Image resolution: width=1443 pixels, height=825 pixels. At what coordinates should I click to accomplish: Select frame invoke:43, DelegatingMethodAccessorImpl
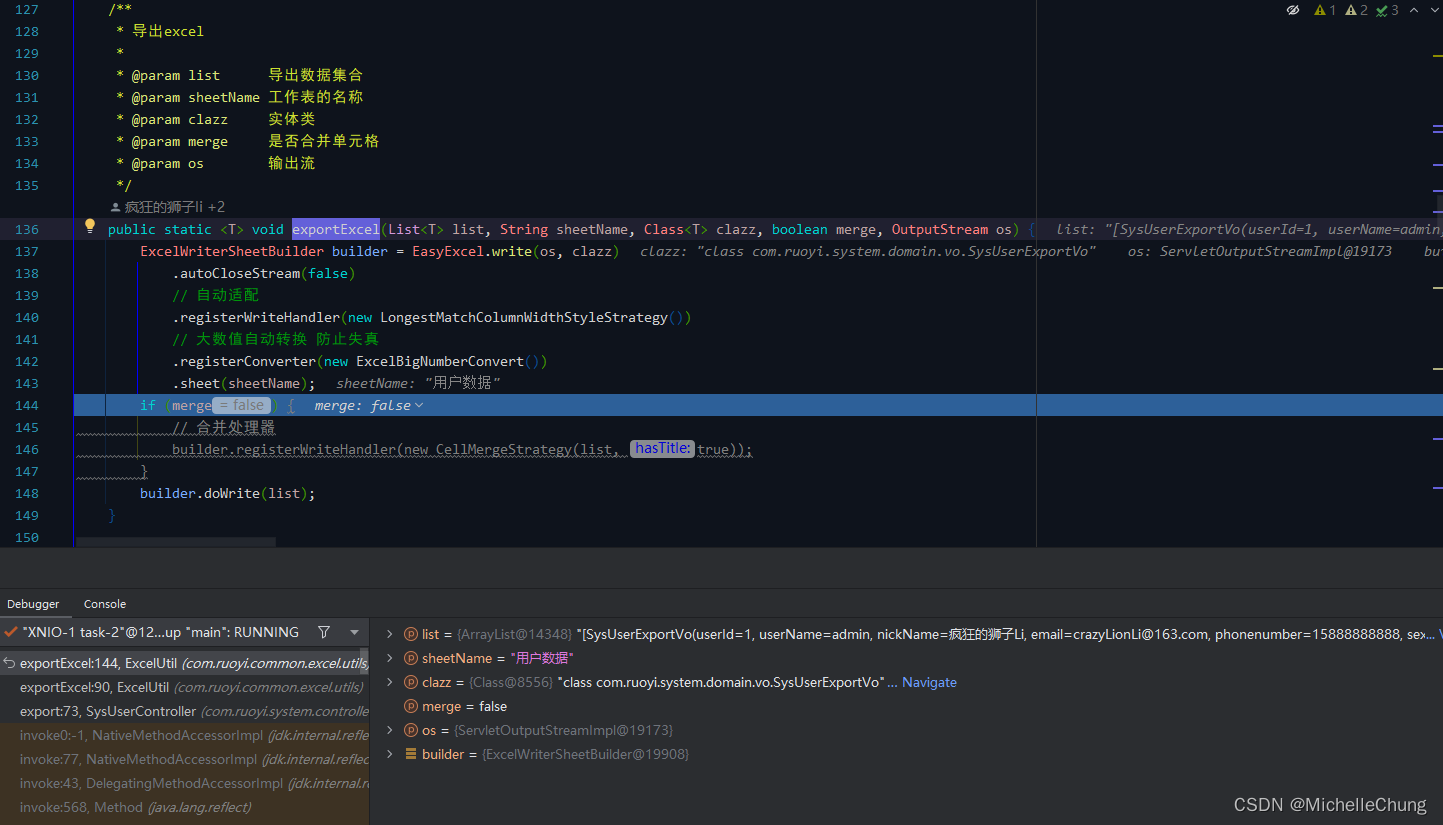coord(184,783)
